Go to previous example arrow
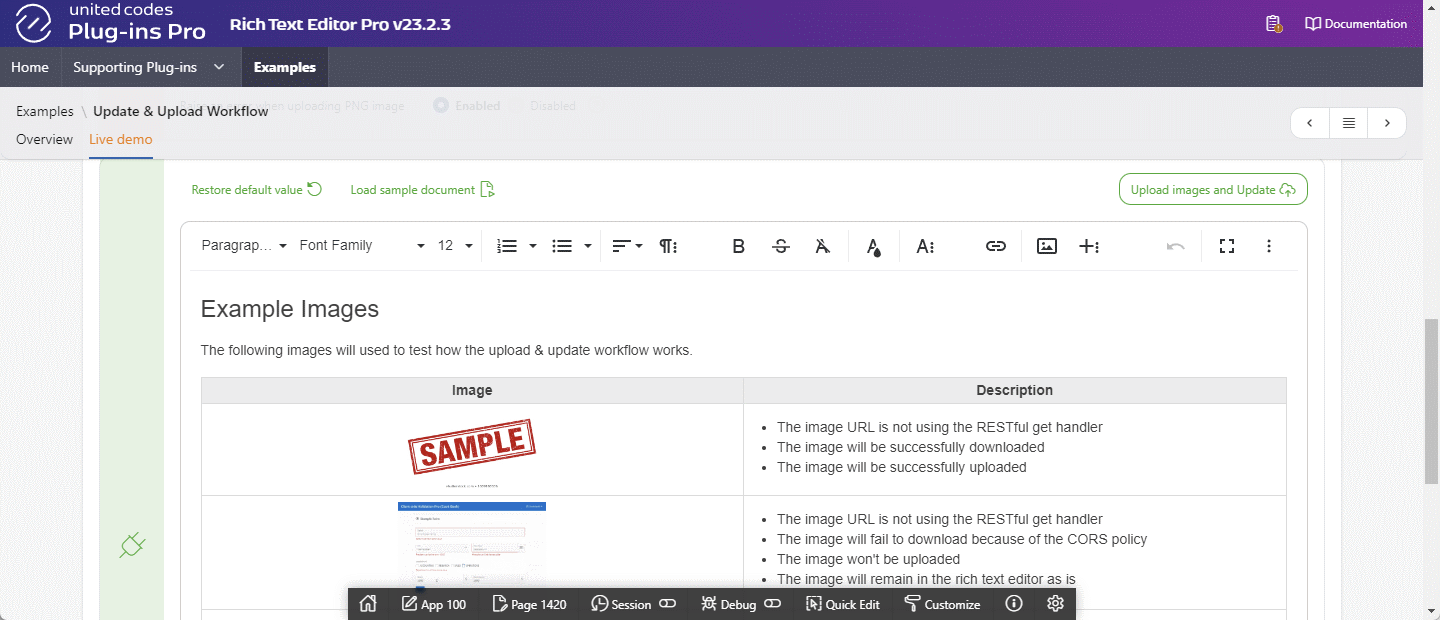Image resolution: width=1440 pixels, height=620 pixels. pyautogui.click(x=1310, y=123)
